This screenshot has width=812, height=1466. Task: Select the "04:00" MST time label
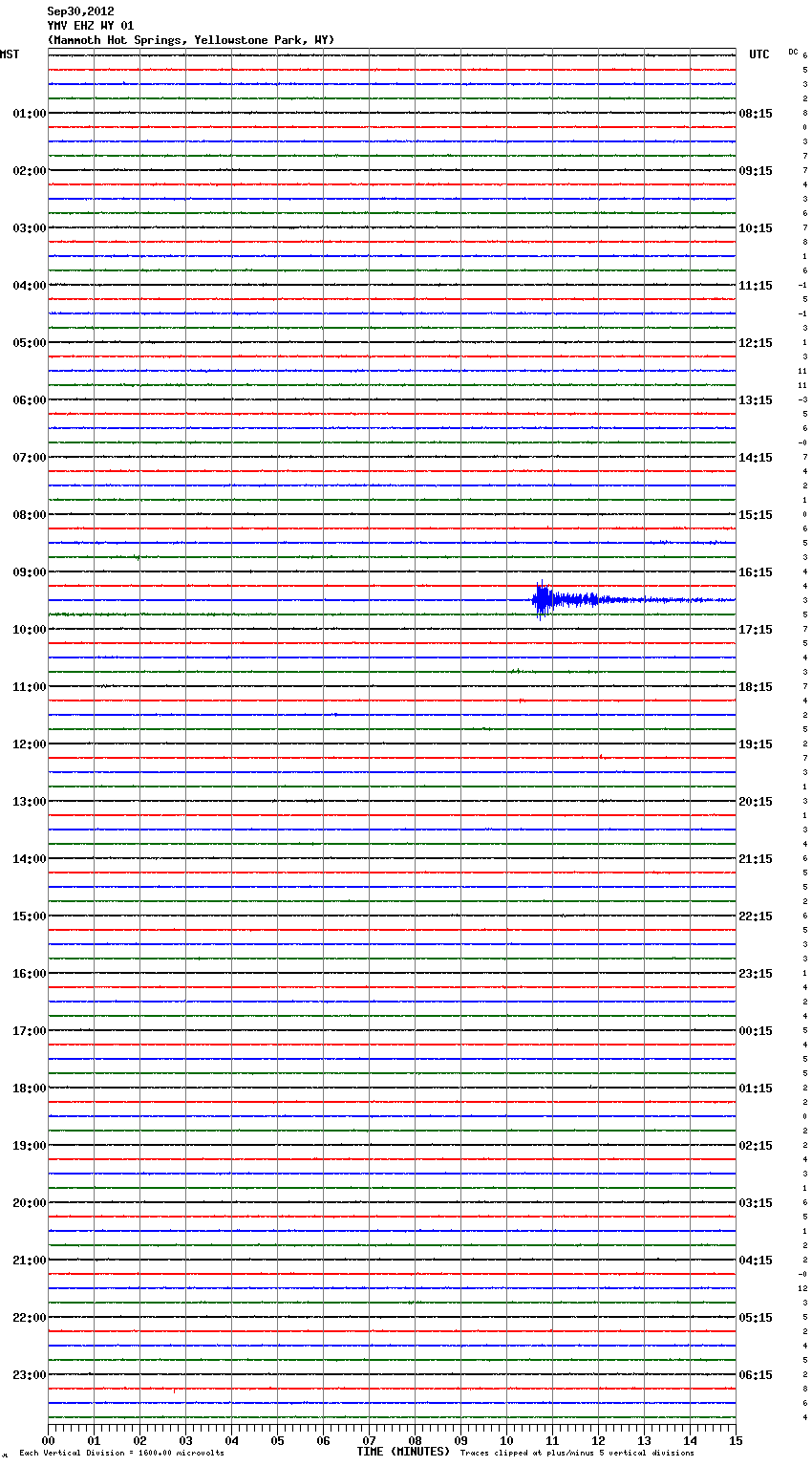tap(30, 286)
